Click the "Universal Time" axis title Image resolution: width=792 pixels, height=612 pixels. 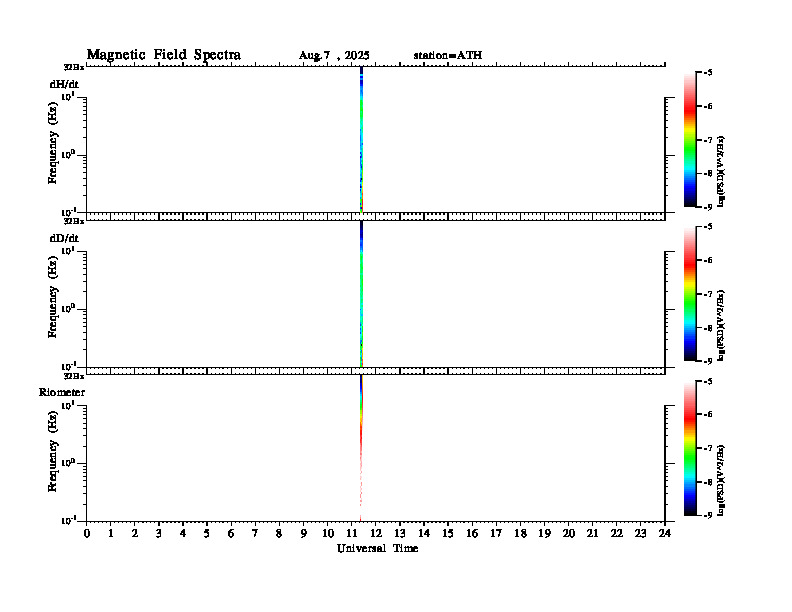pyautogui.click(x=377, y=548)
